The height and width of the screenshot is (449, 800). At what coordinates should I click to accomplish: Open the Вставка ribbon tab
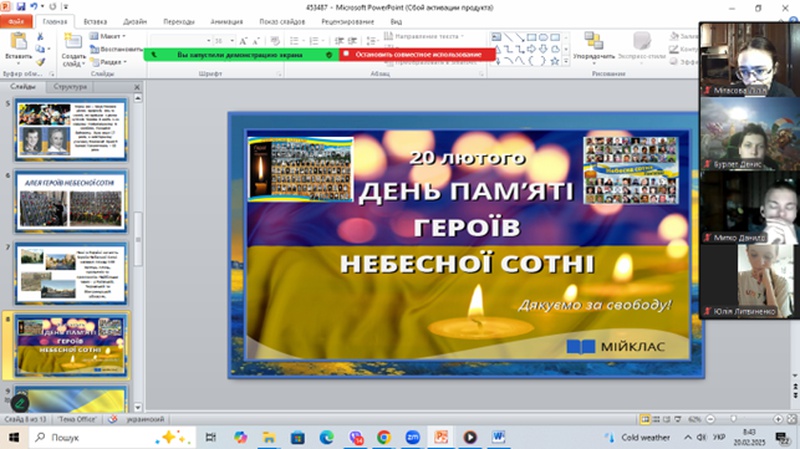(x=96, y=20)
